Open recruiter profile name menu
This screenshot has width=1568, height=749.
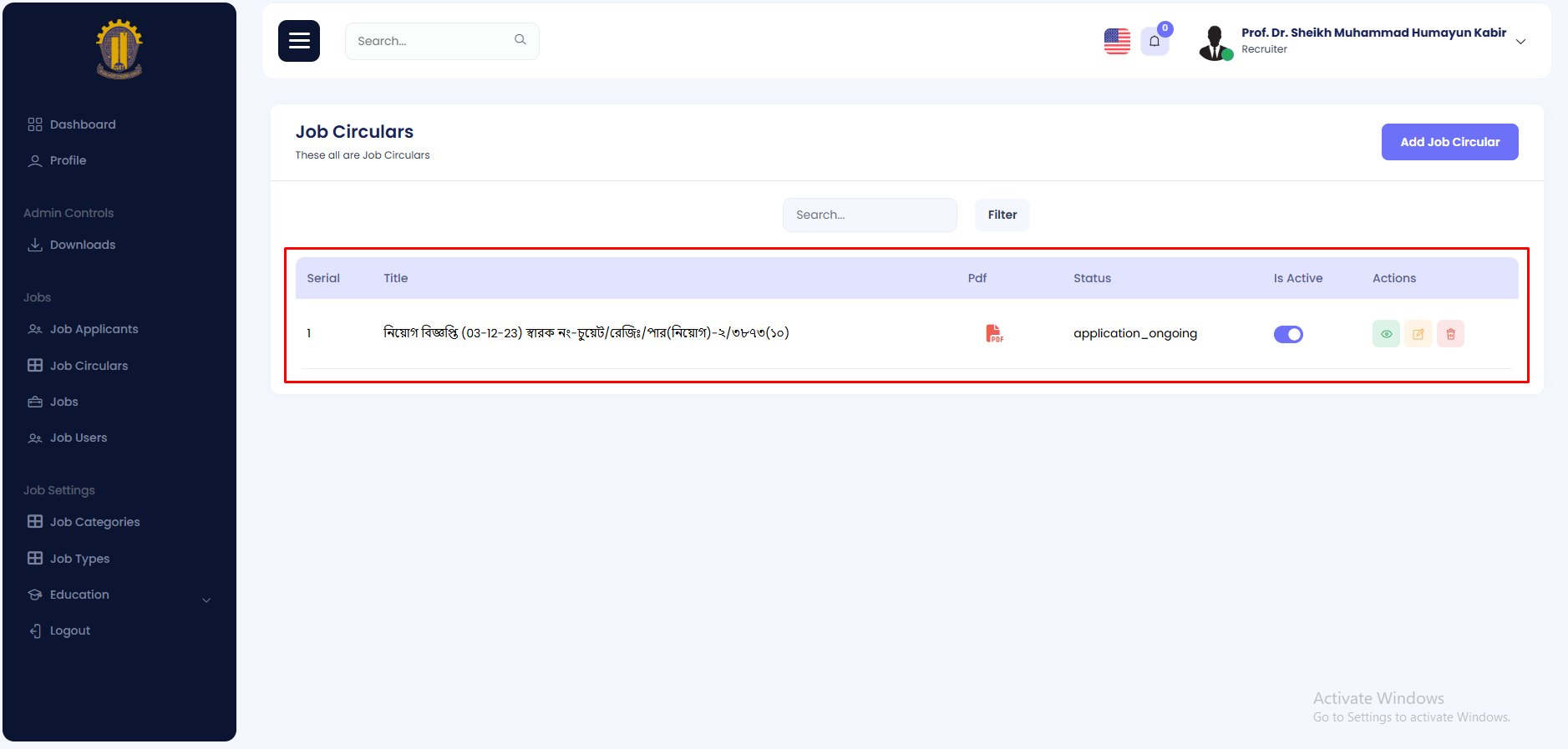[1373, 33]
